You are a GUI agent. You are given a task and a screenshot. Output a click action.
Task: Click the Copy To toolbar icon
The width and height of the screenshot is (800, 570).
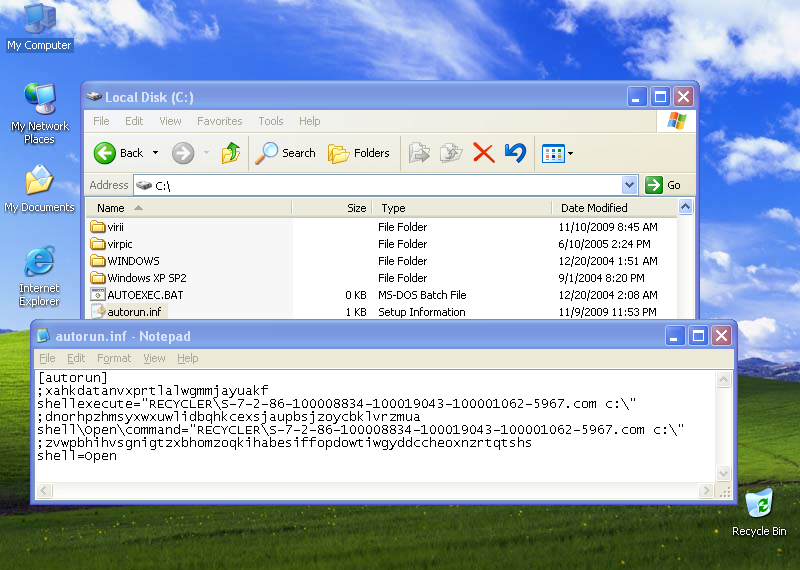pos(451,153)
